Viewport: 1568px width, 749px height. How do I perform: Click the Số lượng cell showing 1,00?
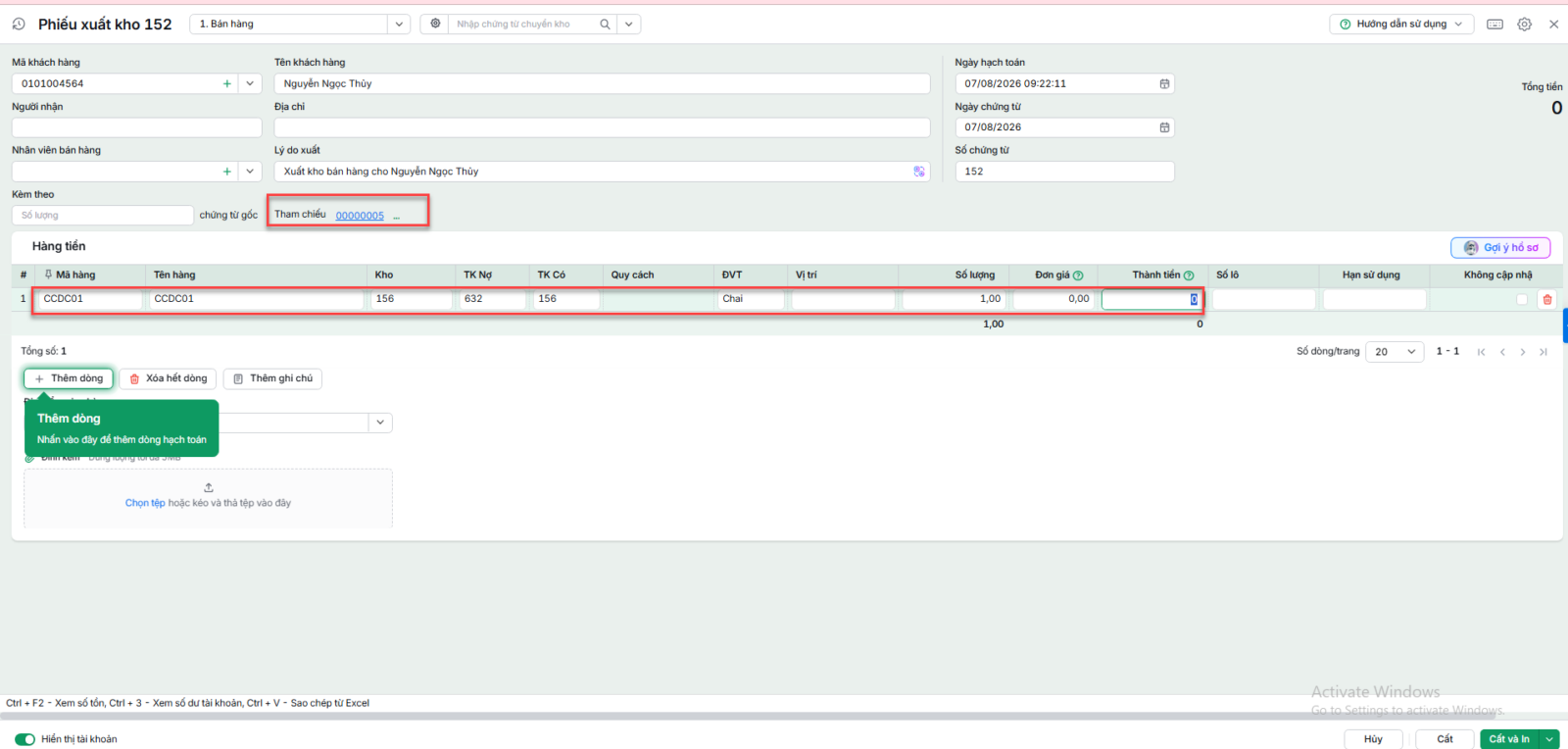click(x=953, y=299)
